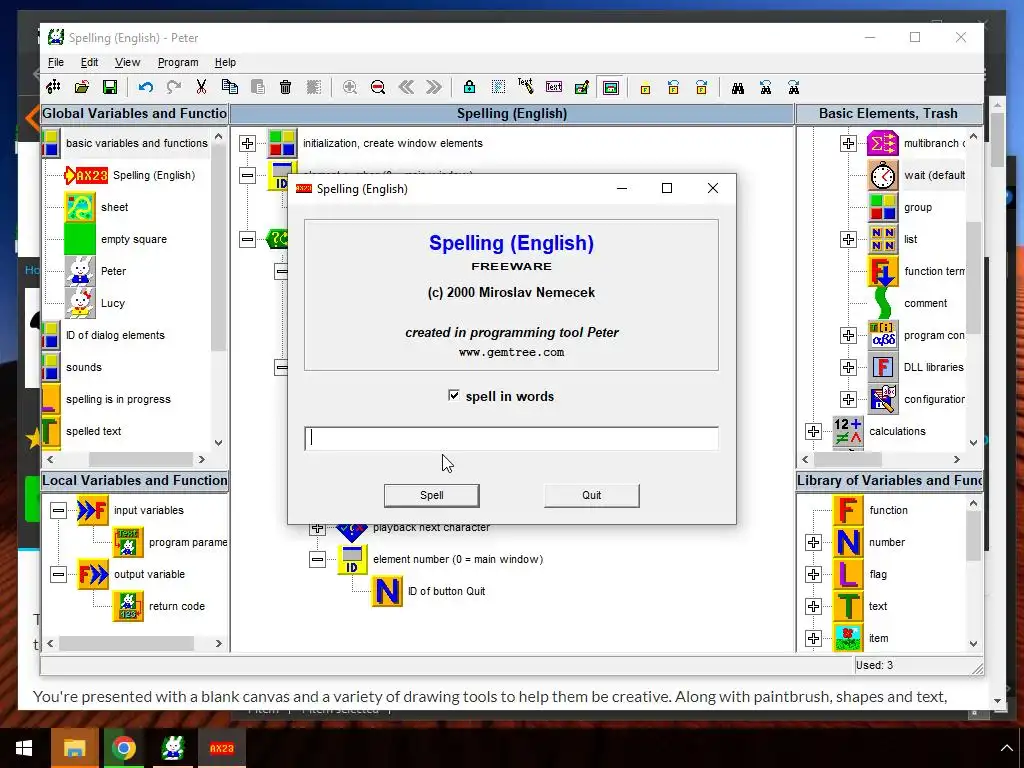Expand the multibranch element node
This screenshot has height=768, width=1024.
pos(848,143)
